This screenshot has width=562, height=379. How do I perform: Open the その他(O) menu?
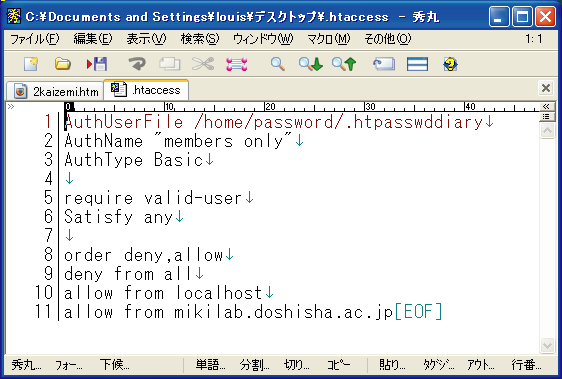(x=388, y=39)
